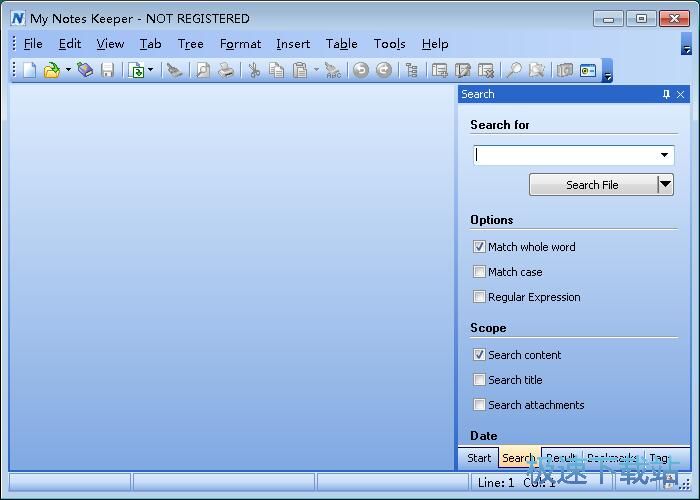The width and height of the screenshot is (700, 500).
Task: Open the View menu
Action: (110, 44)
